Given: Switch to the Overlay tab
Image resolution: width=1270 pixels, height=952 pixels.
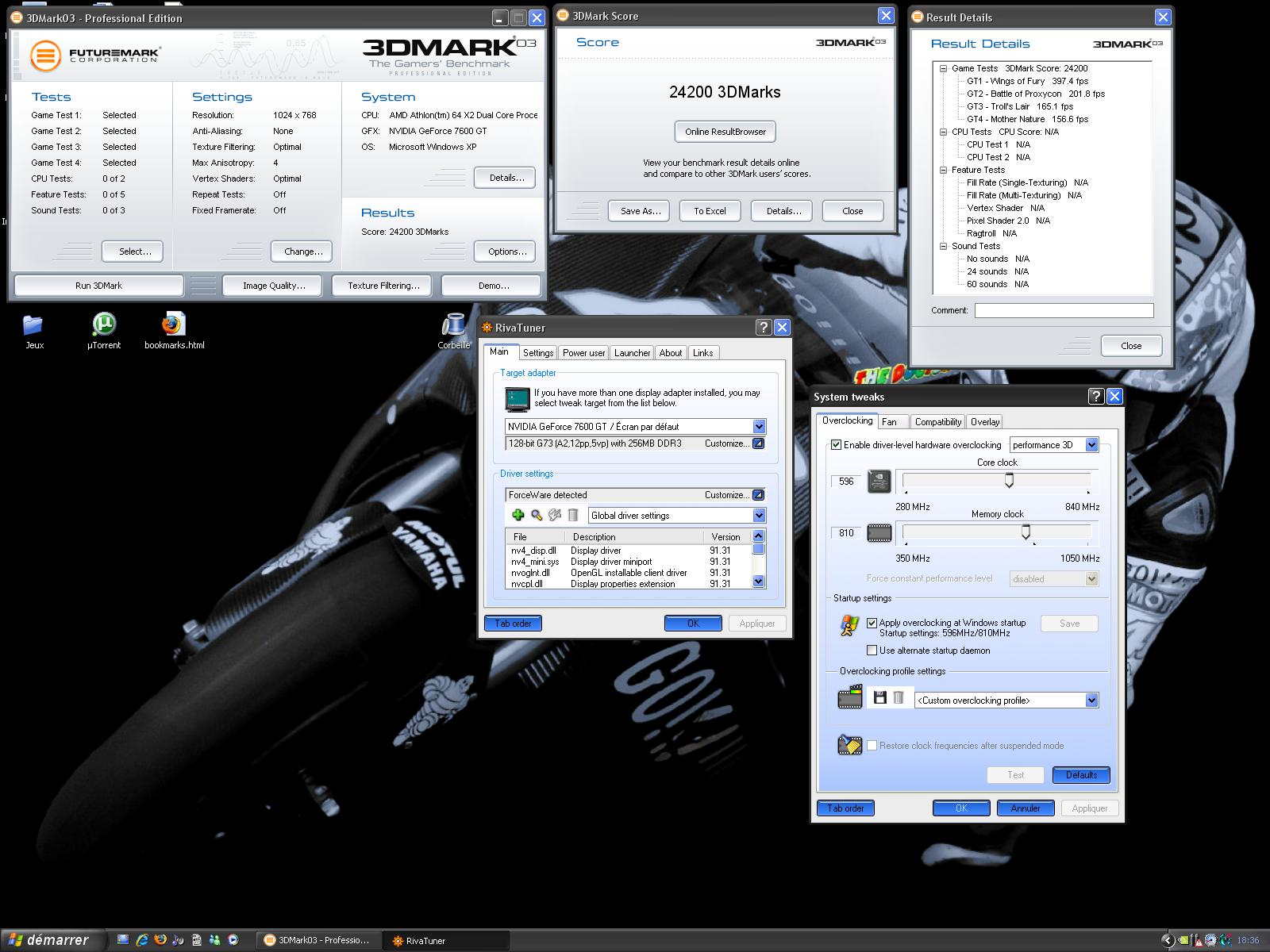Looking at the screenshot, I should pyautogui.click(x=985, y=422).
